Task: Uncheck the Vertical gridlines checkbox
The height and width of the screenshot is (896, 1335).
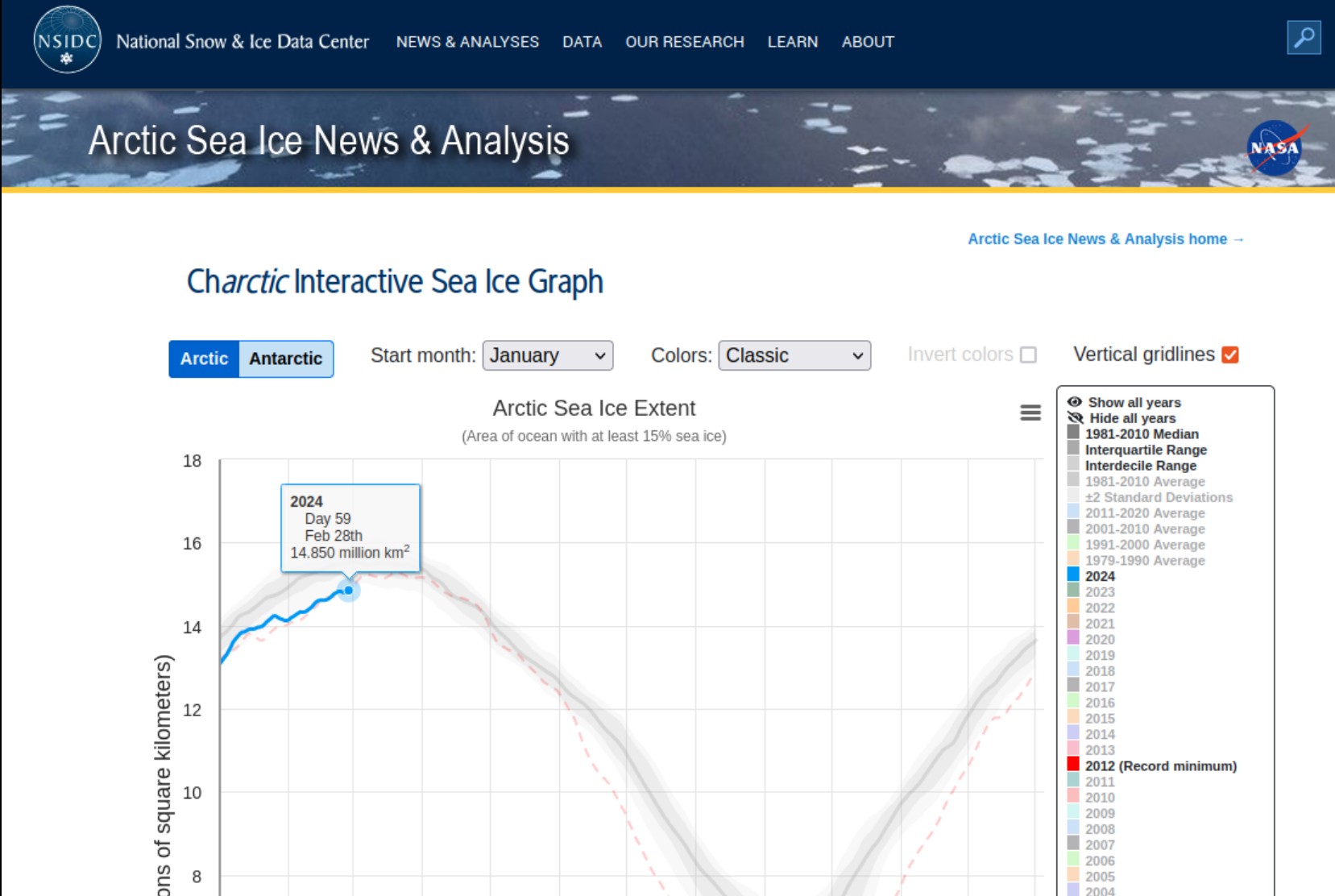Action: [1230, 355]
